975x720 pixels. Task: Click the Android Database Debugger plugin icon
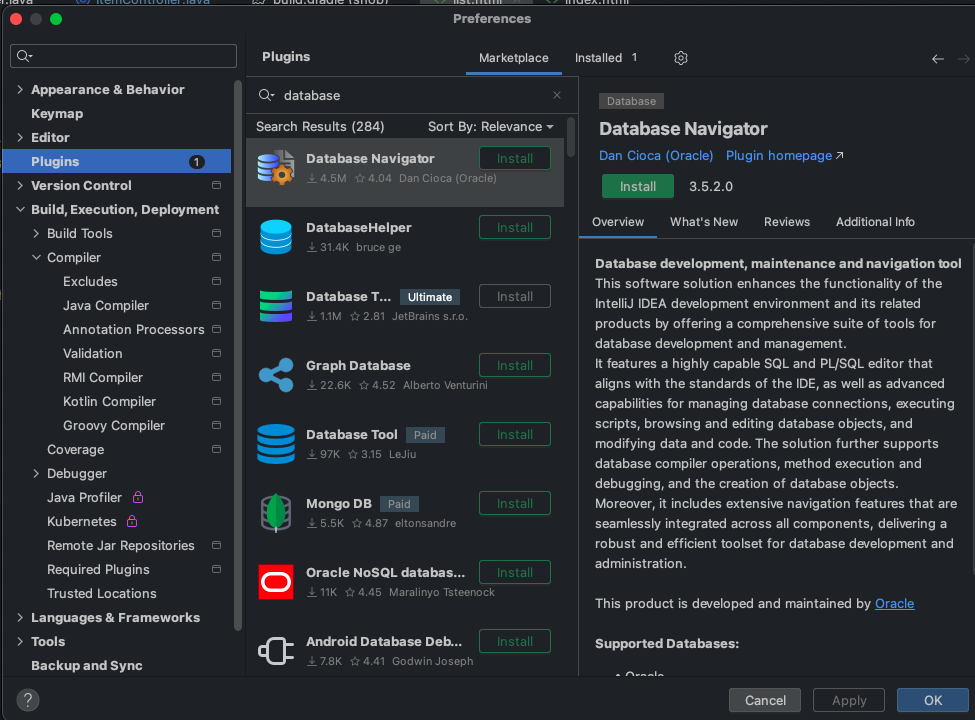(x=275, y=651)
